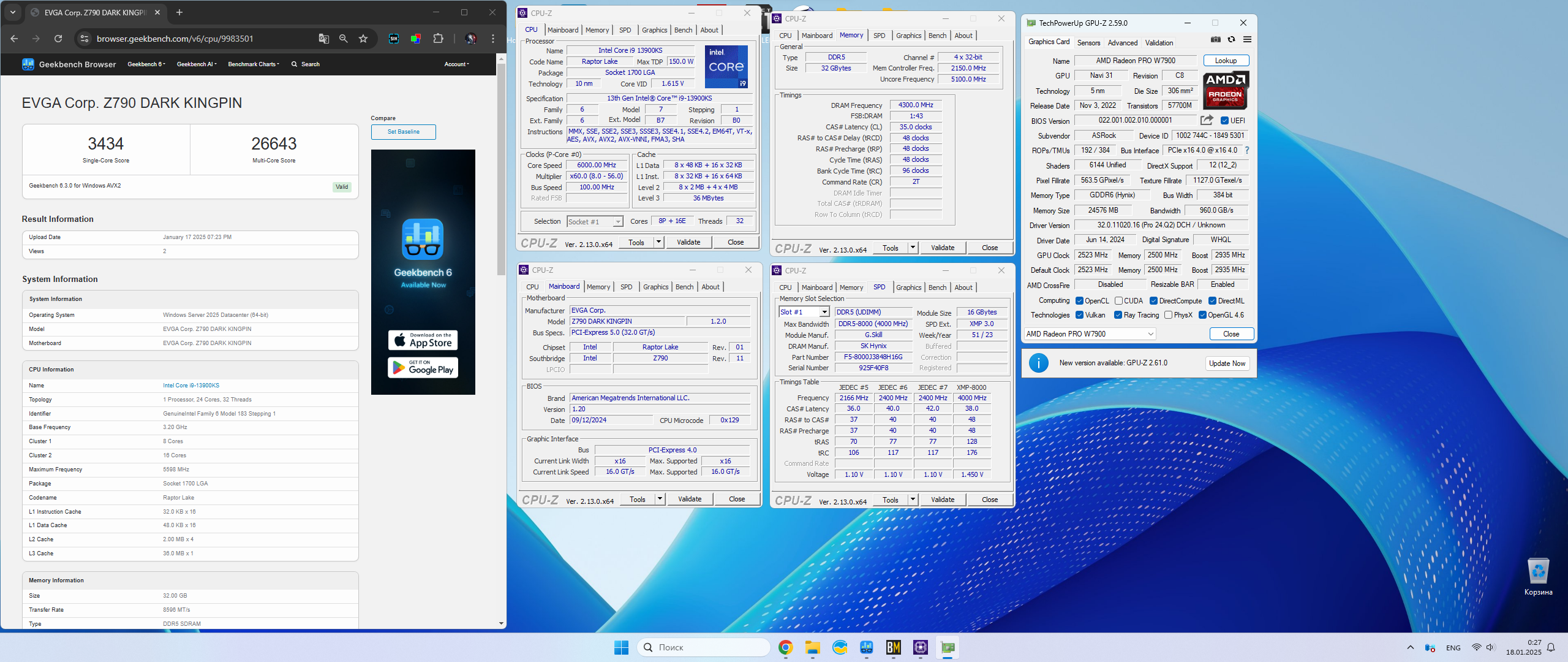Open the Chrome three-dot menu
The image size is (1568, 662).
click(x=493, y=39)
